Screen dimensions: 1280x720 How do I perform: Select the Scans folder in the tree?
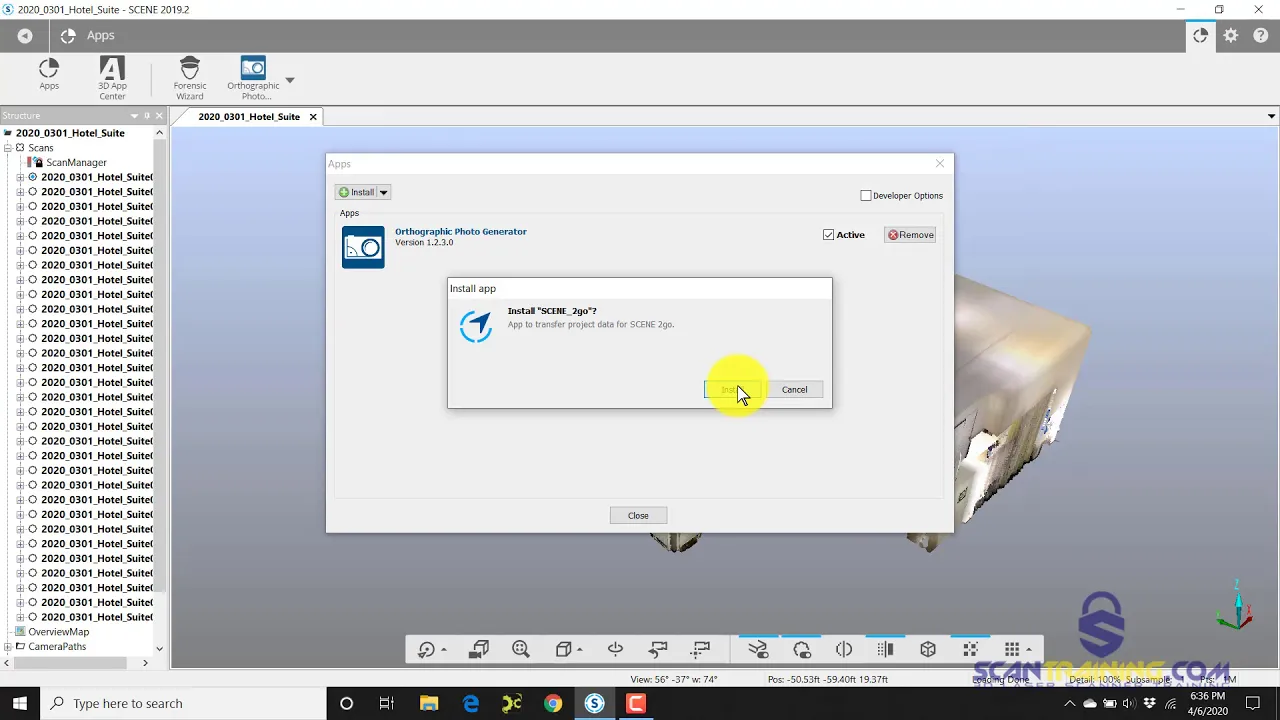coord(41,148)
